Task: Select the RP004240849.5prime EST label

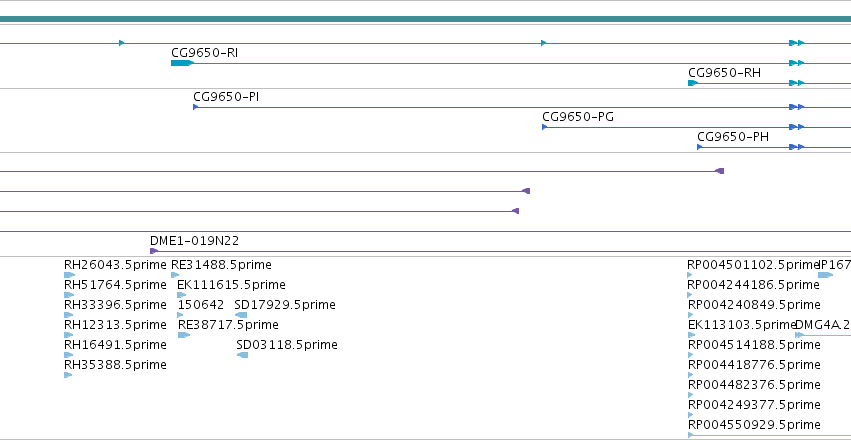Action: (754, 305)
